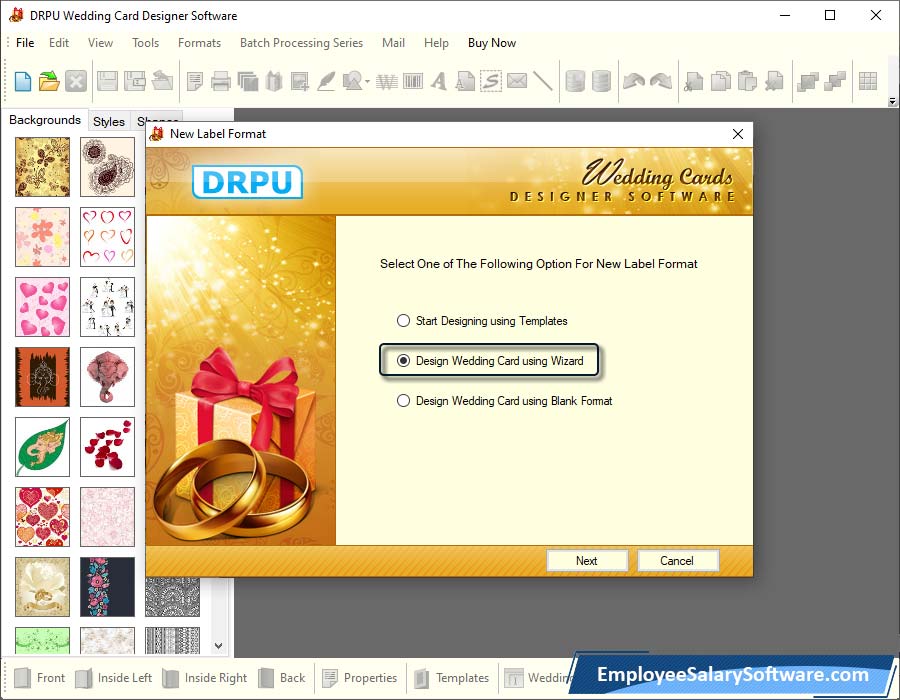Click the Shapes tool icon
900x700 pixels.
[x=352, y=81]
